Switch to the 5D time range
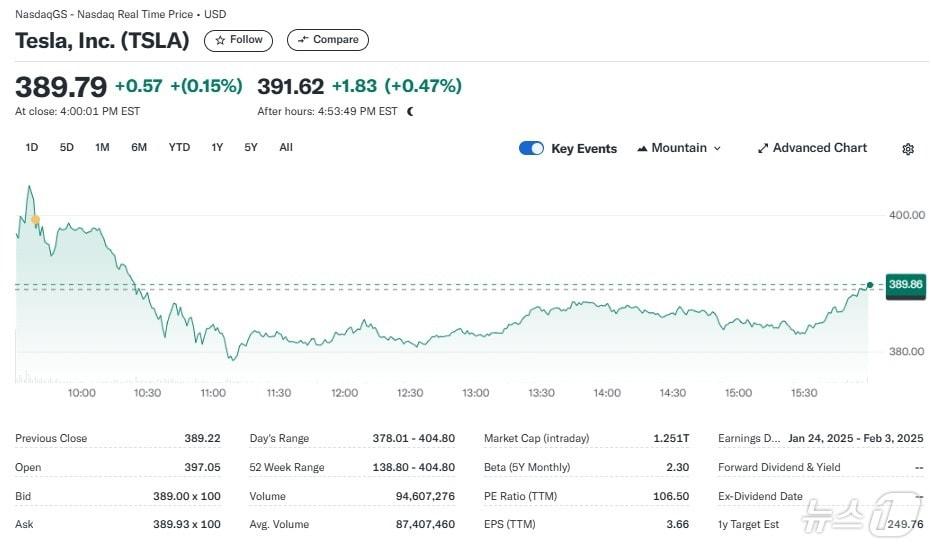931x549 pixels. [67, 147]
